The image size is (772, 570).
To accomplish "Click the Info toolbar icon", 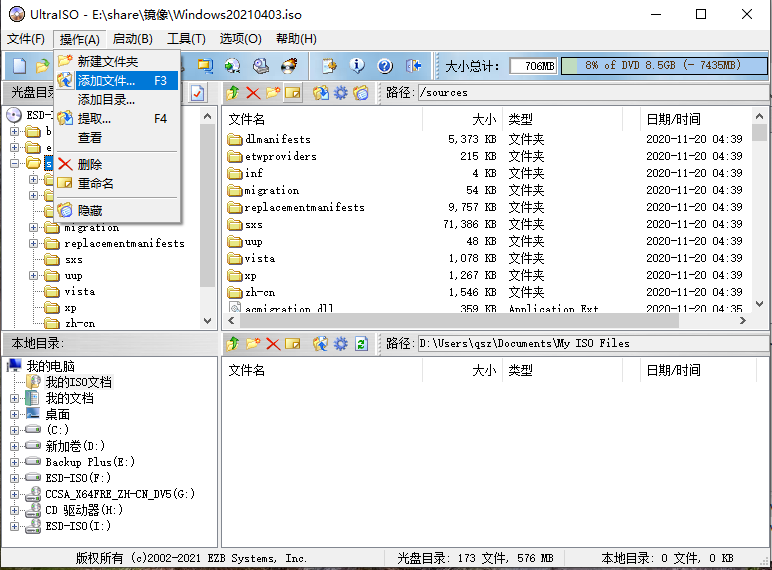I will [357, 65].
